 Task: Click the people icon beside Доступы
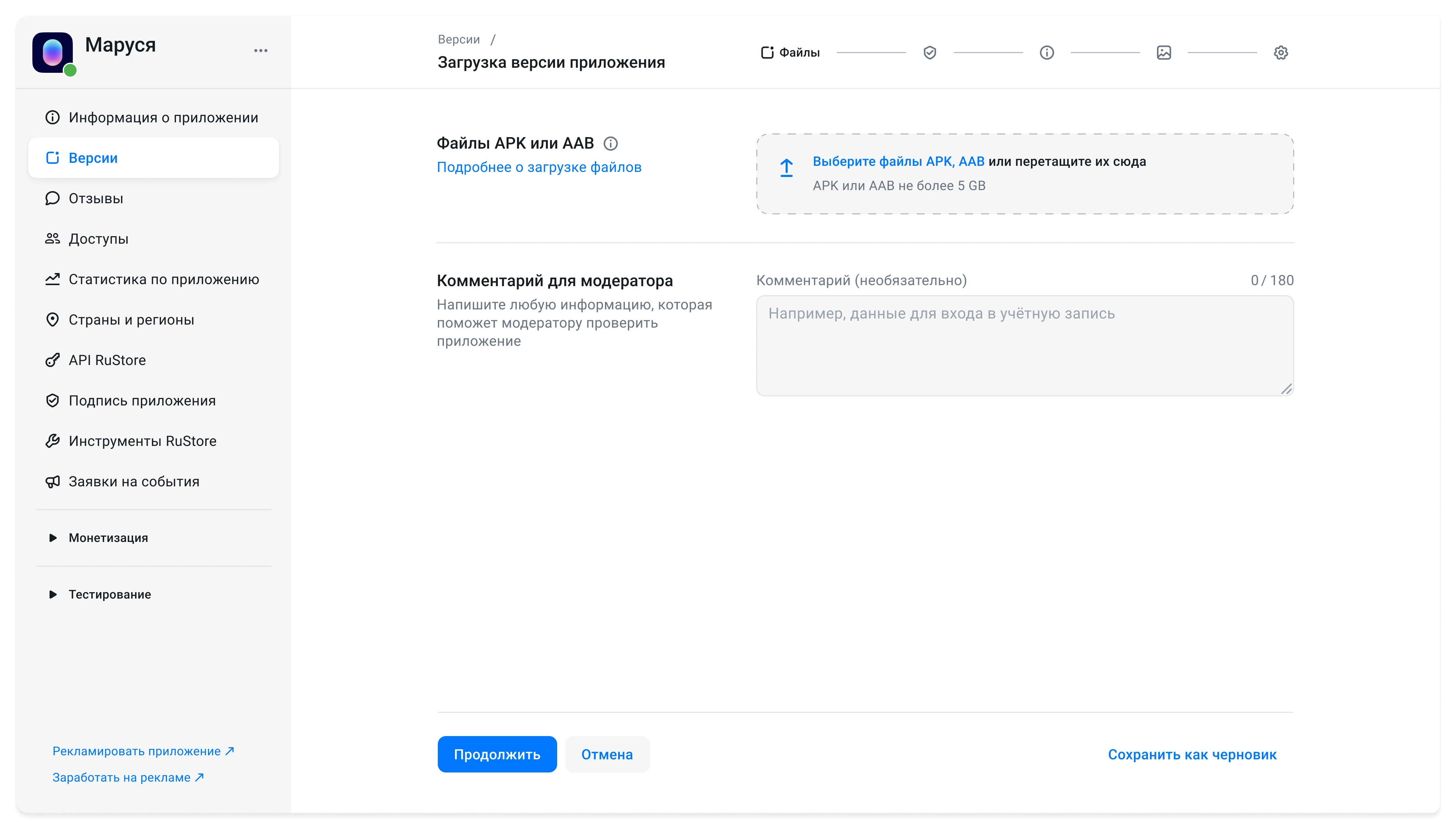pyautogui.click(x=53, y=238)
